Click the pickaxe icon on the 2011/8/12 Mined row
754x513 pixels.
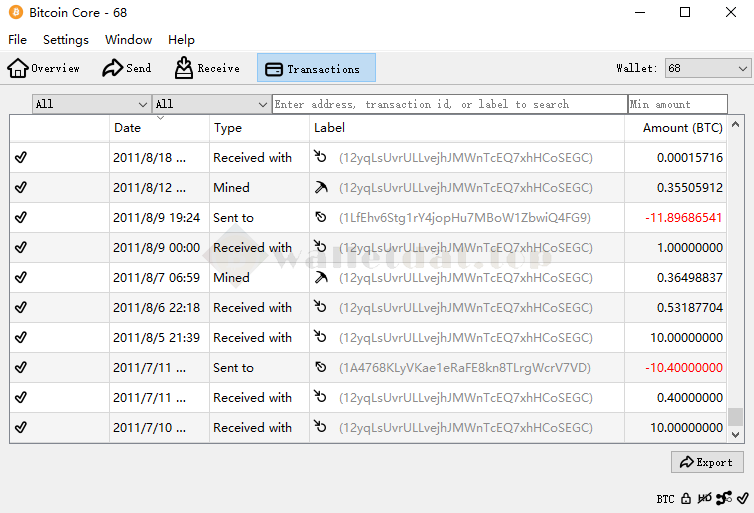click(320, 188)
